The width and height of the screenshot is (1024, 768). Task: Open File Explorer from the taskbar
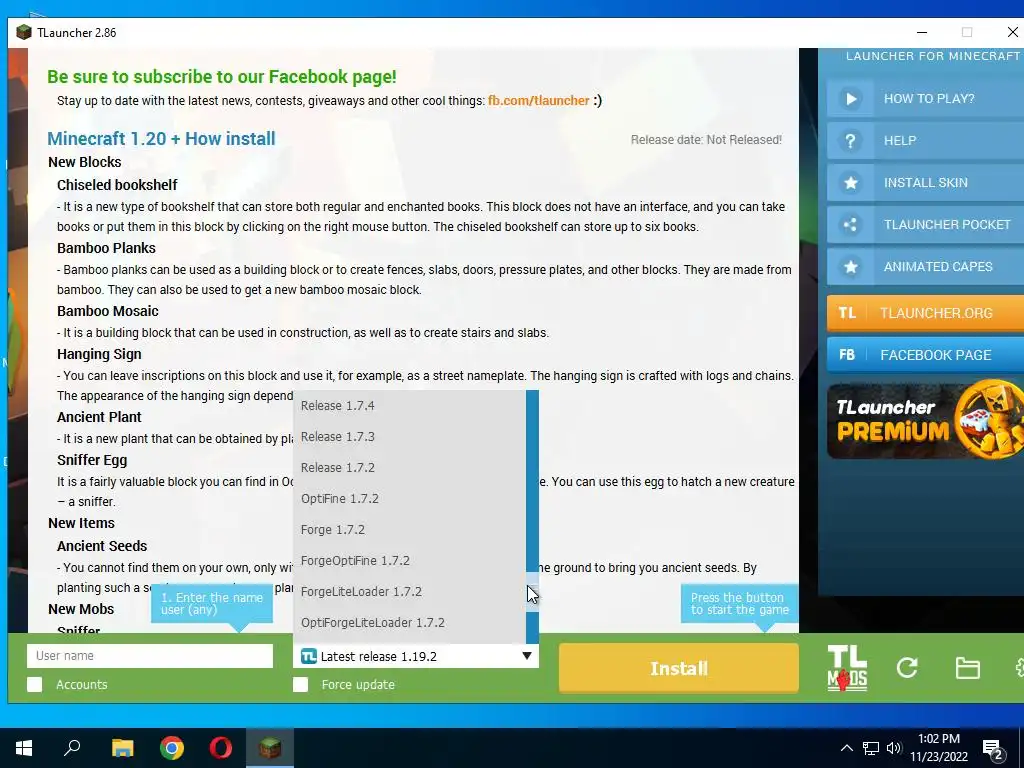(122, 748)
